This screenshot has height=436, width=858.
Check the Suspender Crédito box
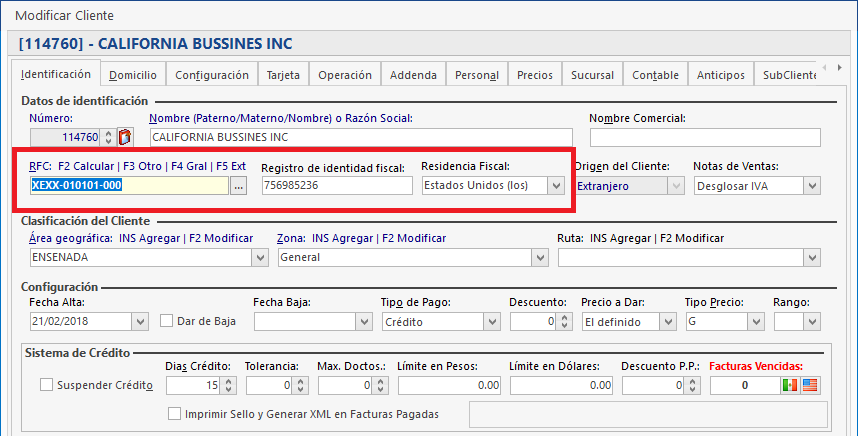(x=46, y=385)
